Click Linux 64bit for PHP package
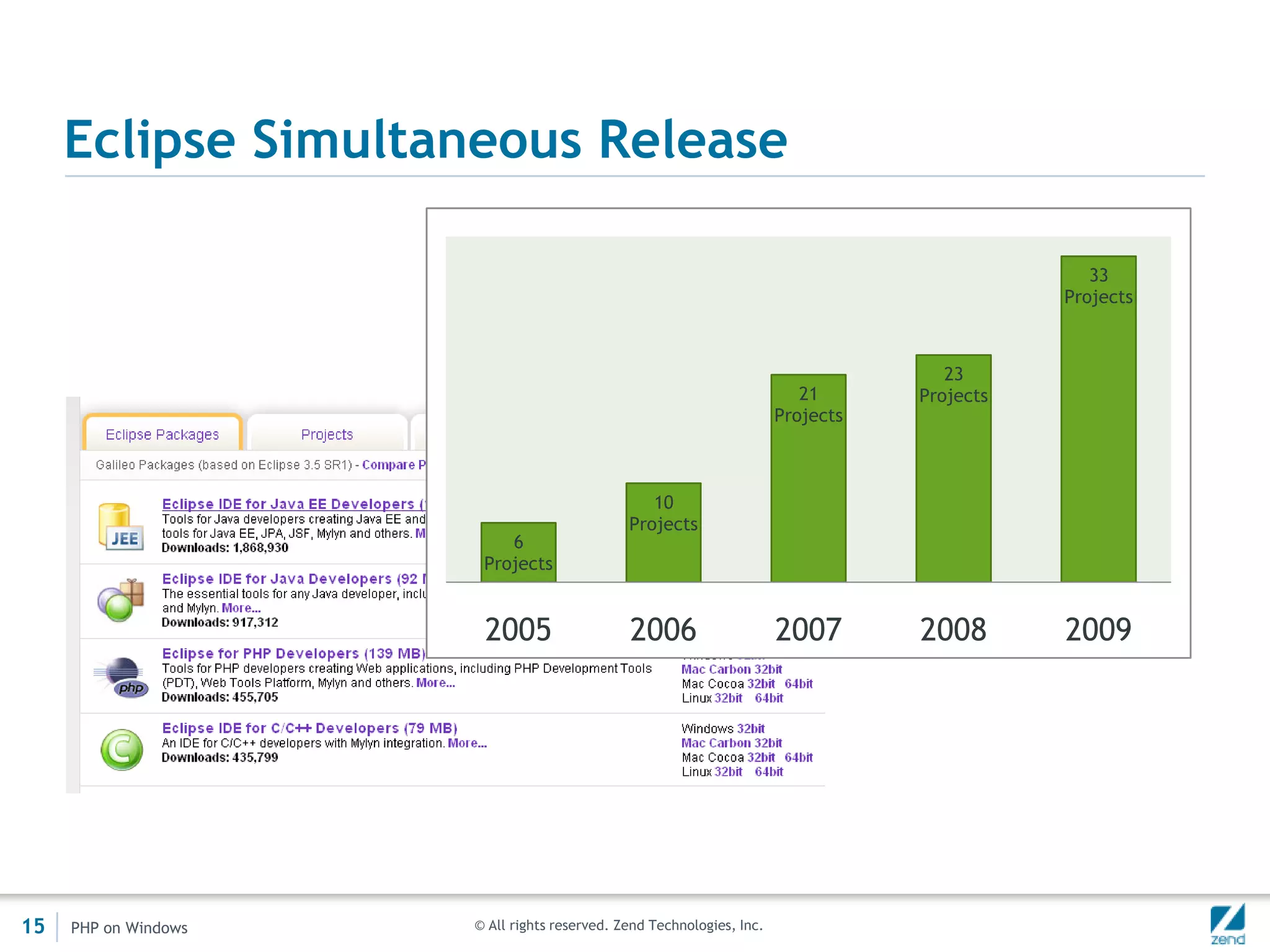Screen dimensions: 1270x952 click(769, 698)
